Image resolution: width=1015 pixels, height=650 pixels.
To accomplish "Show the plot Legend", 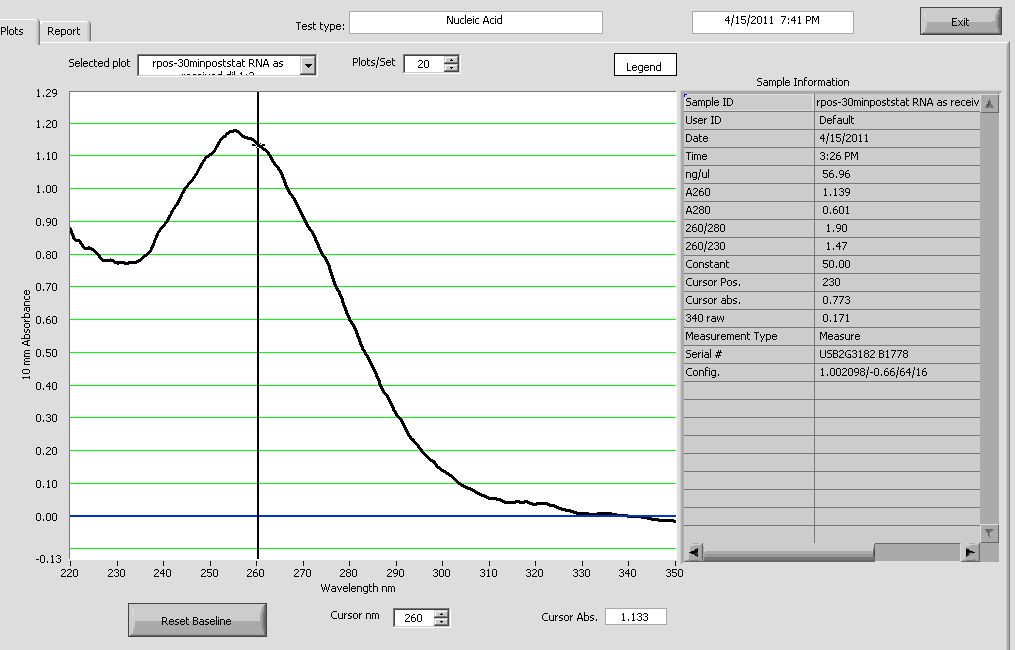I will coord(644,67).
